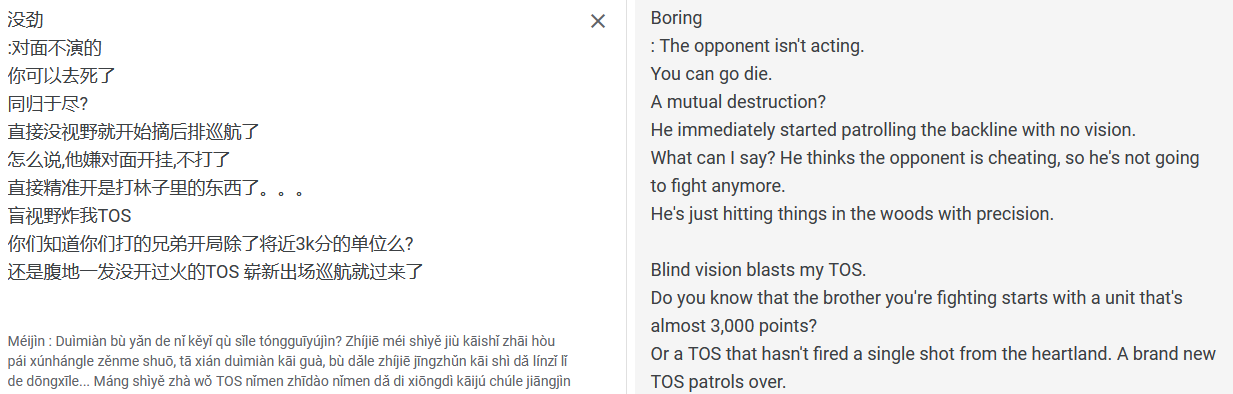1233x394 pixels.
Task: Place cursor in line ':对面不演的'
Action: click(x=54, y=47)
